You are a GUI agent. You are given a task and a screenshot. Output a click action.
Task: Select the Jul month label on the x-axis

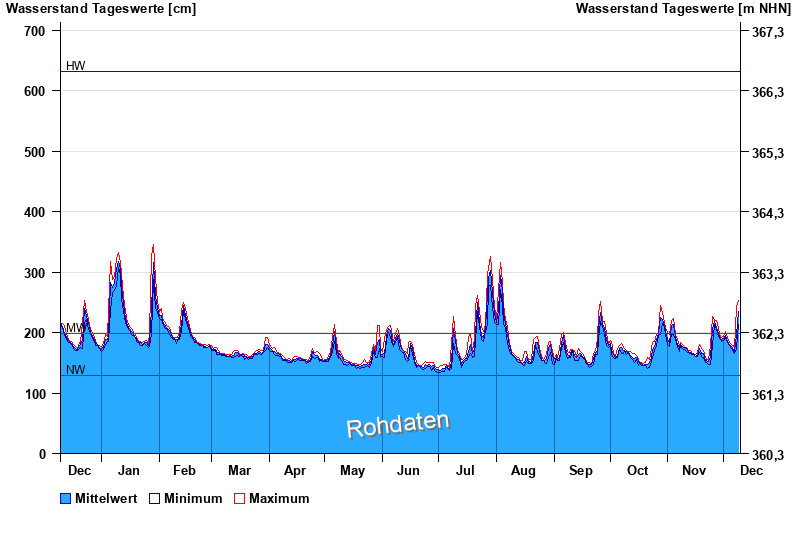466,470
